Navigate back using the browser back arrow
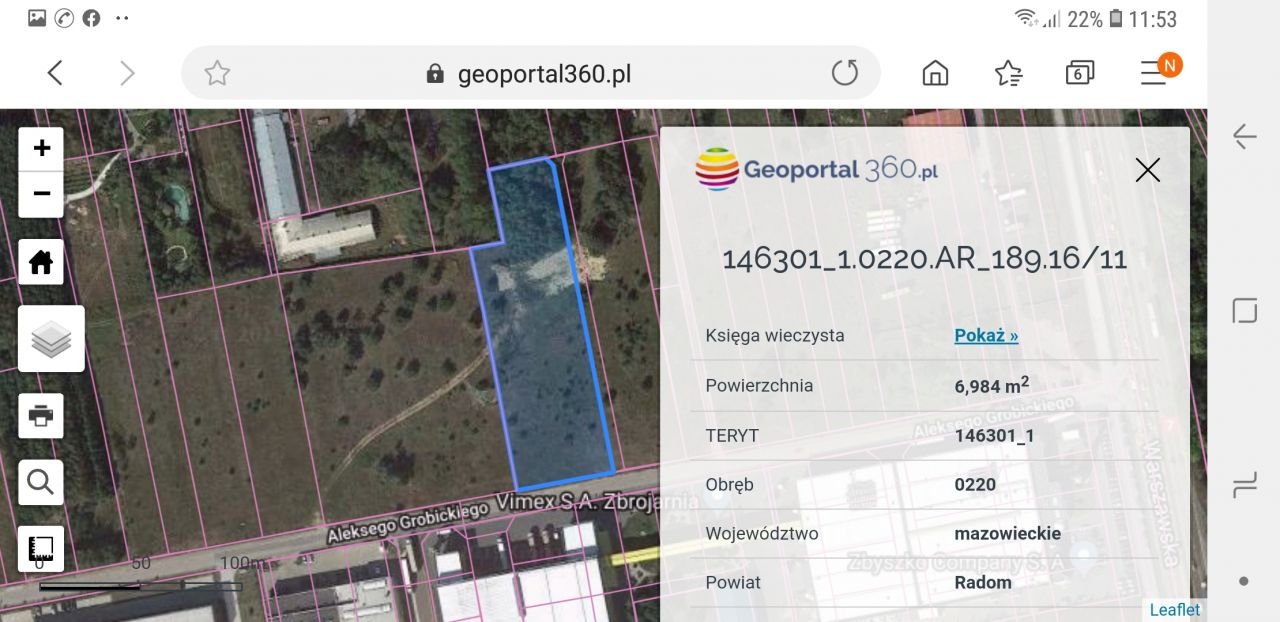Image resolution: width=1280 pixels, height=622 pixels. click(55, 72)
